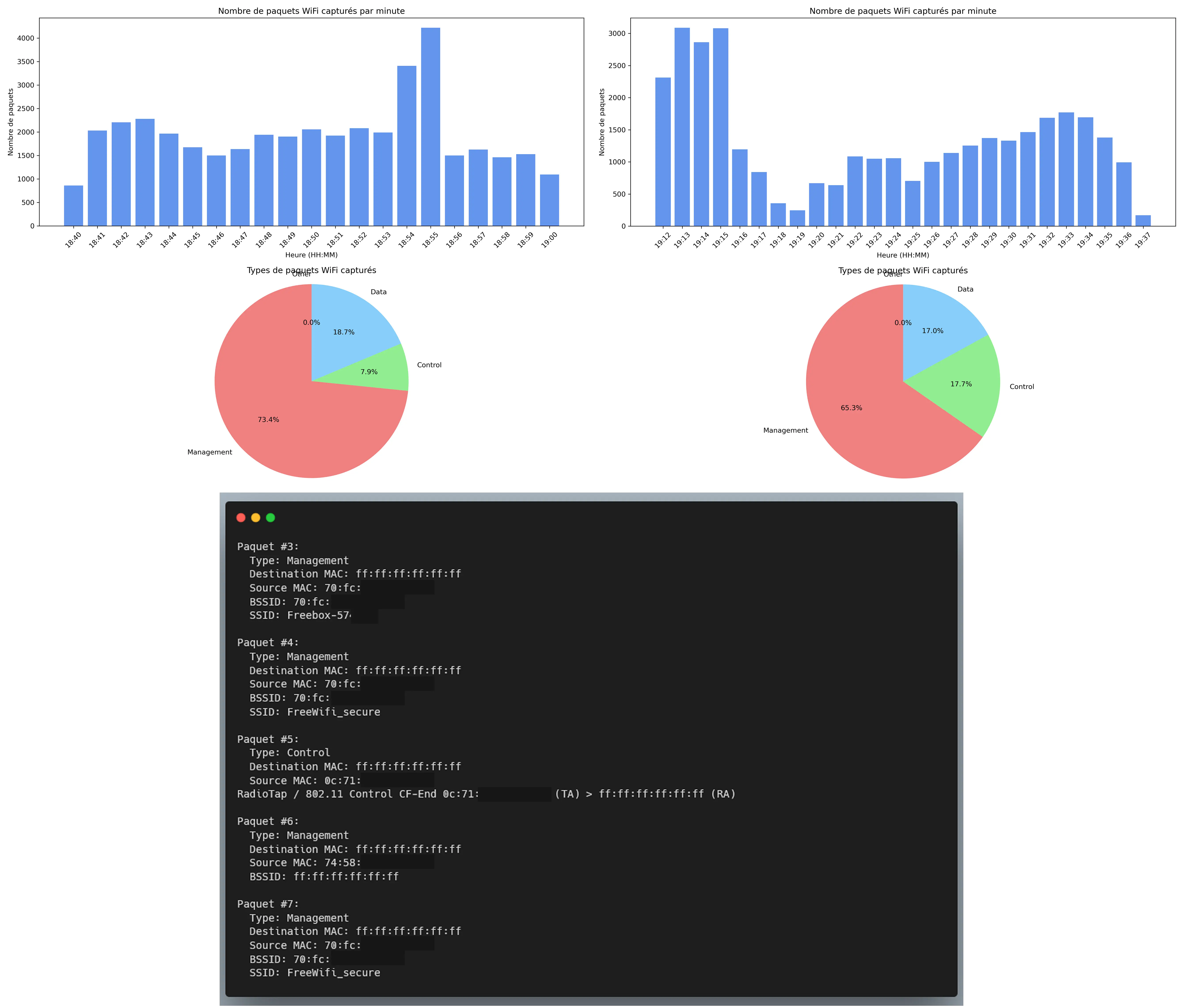Image resolution: width=1183 pixels, height=1008 pixels.
Task: Select the 18:40 bar in the bar chart
Action: (74, 205)
